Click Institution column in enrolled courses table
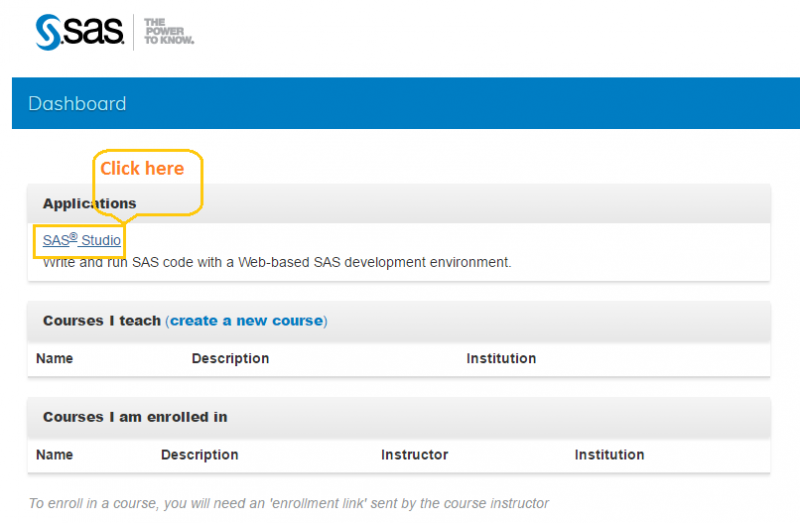 coord(609,455)
